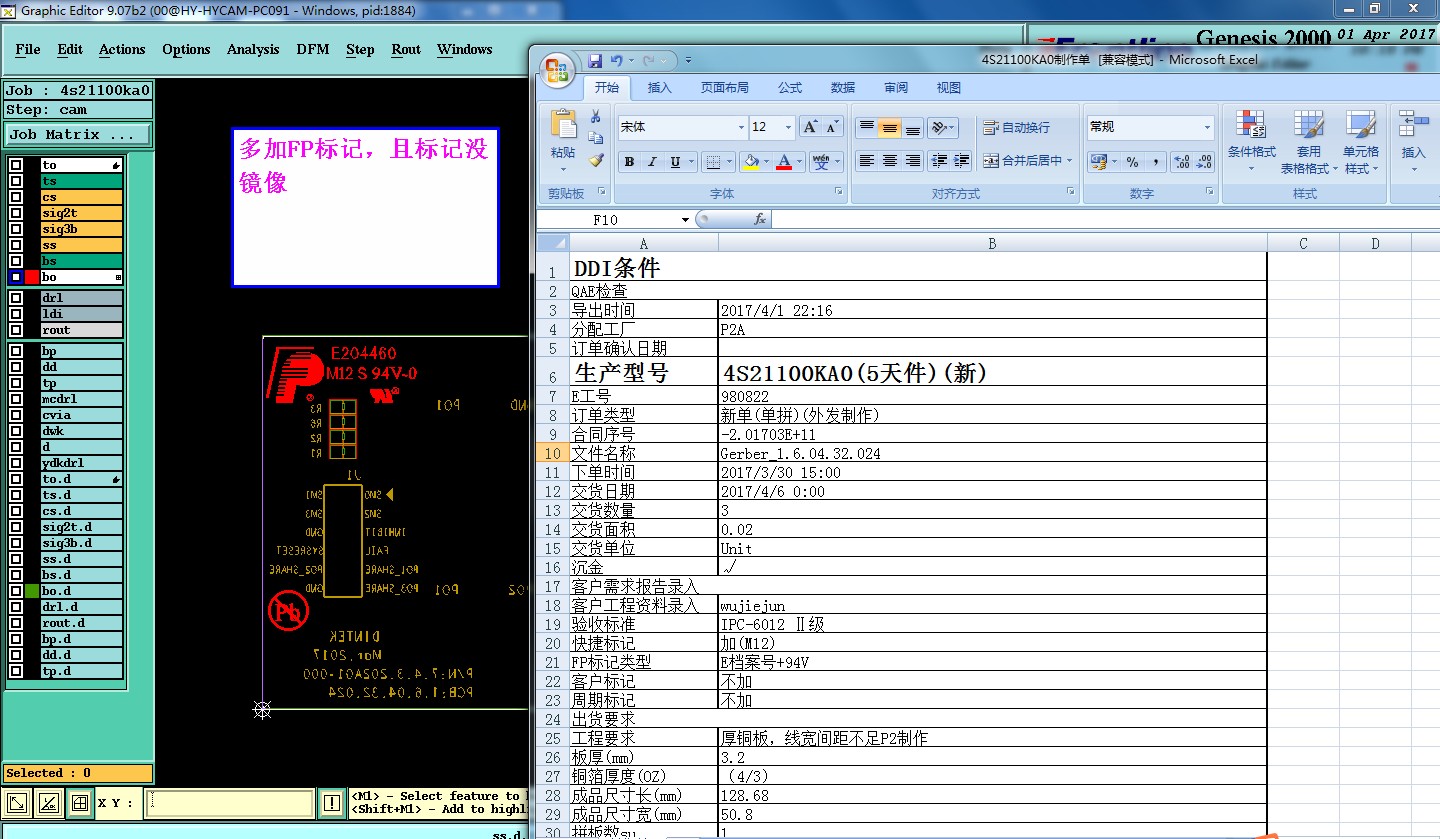
Task: Switch to the Excel 视图 tab
Action: point(949,88)
